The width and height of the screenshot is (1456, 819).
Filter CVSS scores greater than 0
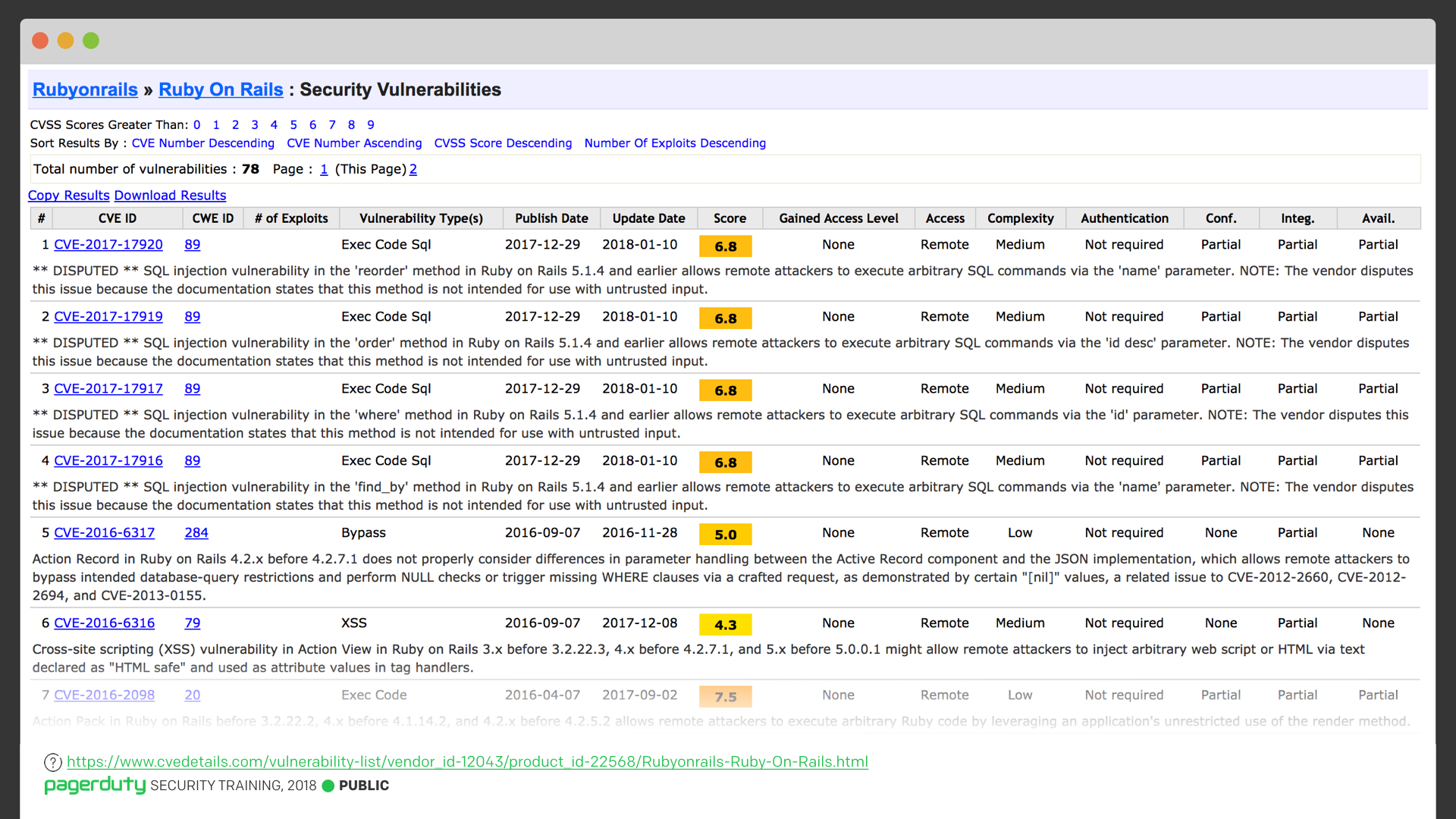197,125
